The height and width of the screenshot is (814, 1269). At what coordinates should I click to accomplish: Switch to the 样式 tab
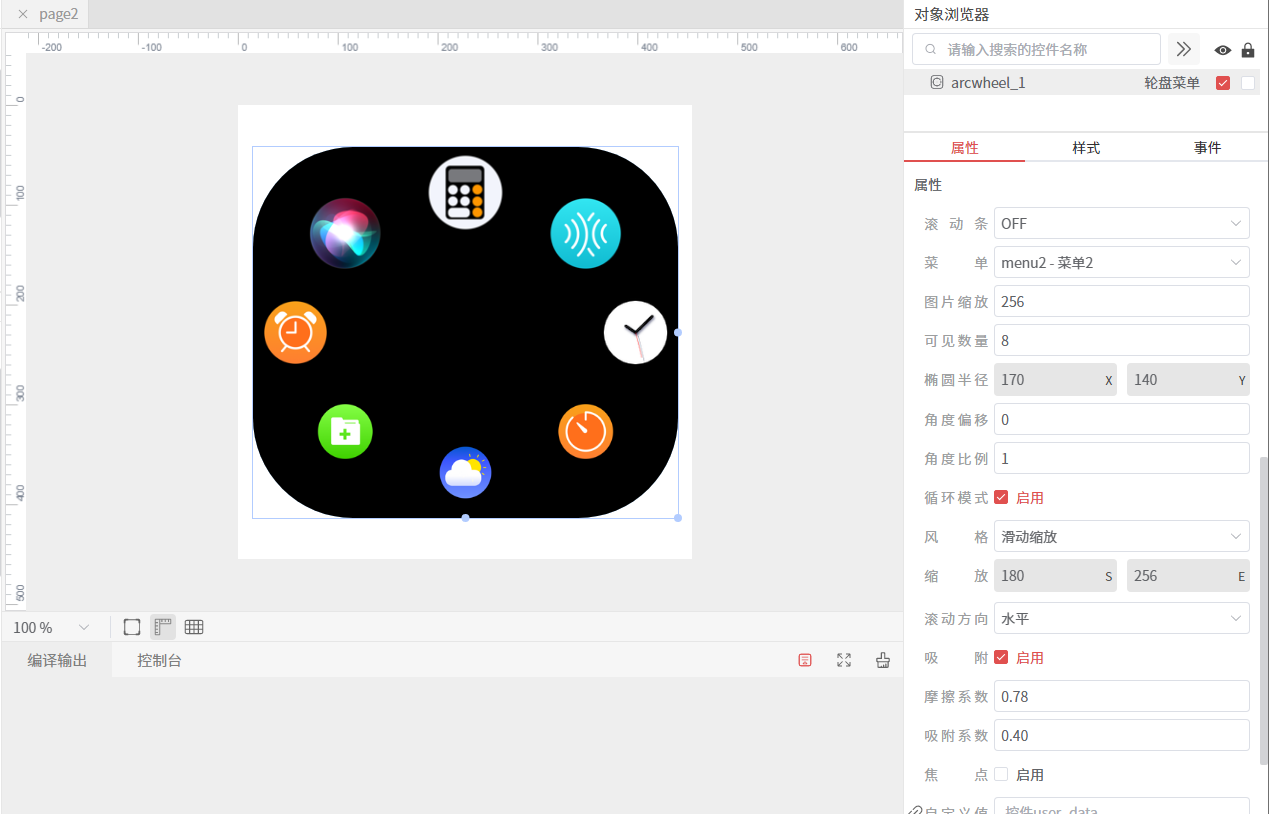pyautogui.click(x=1086, y=148)
